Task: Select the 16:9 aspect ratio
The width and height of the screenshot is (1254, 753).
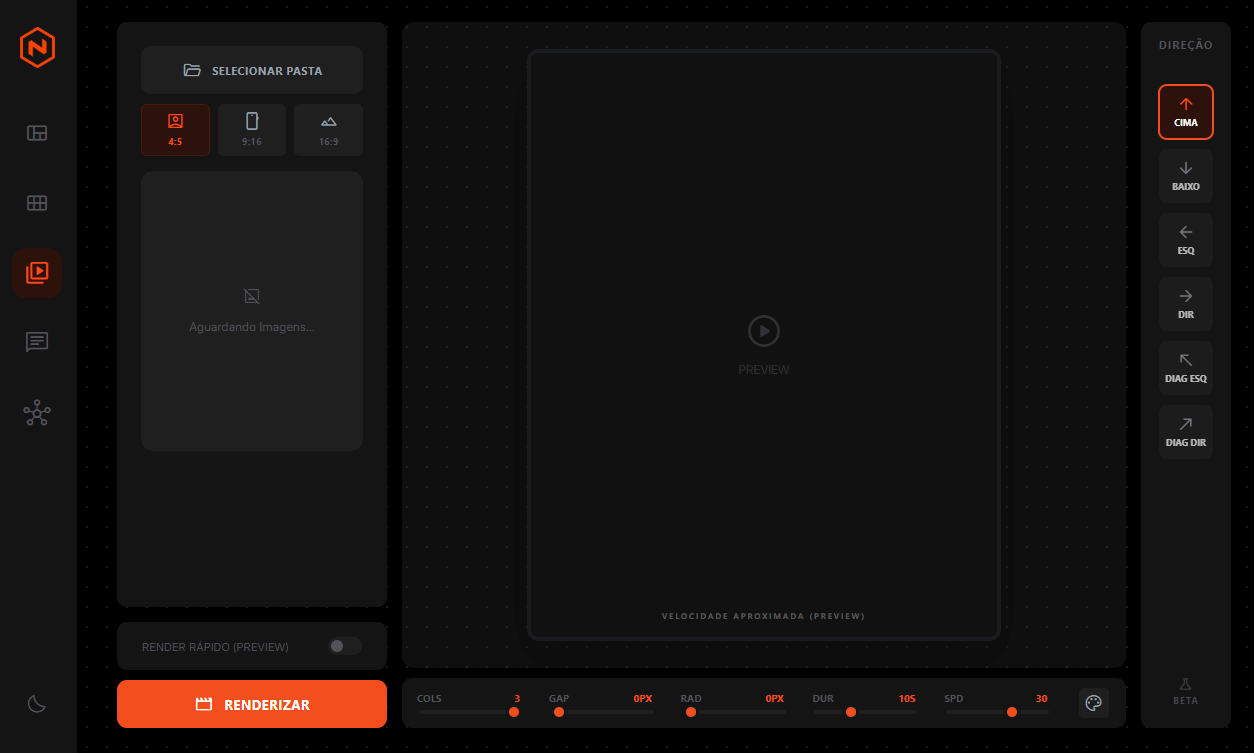Action: 328,130
